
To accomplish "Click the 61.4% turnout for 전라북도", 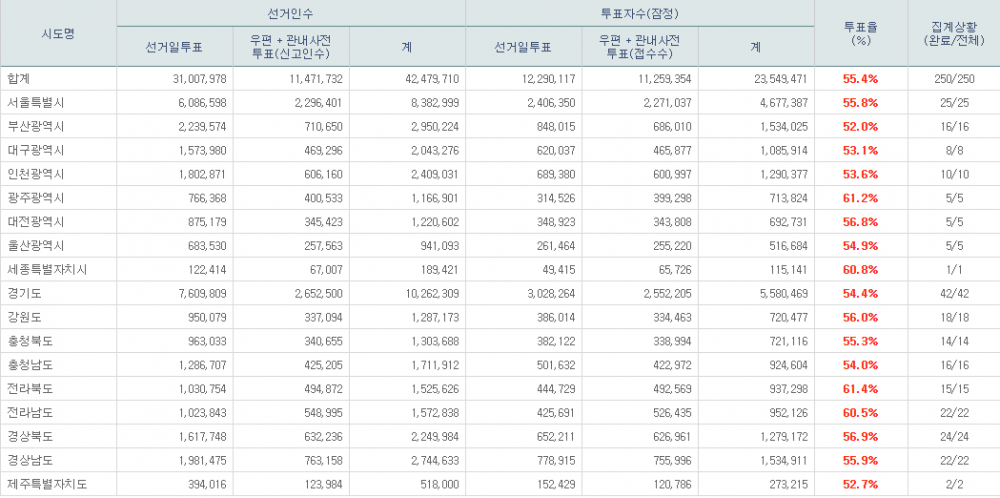I will (x=862, y=388).
